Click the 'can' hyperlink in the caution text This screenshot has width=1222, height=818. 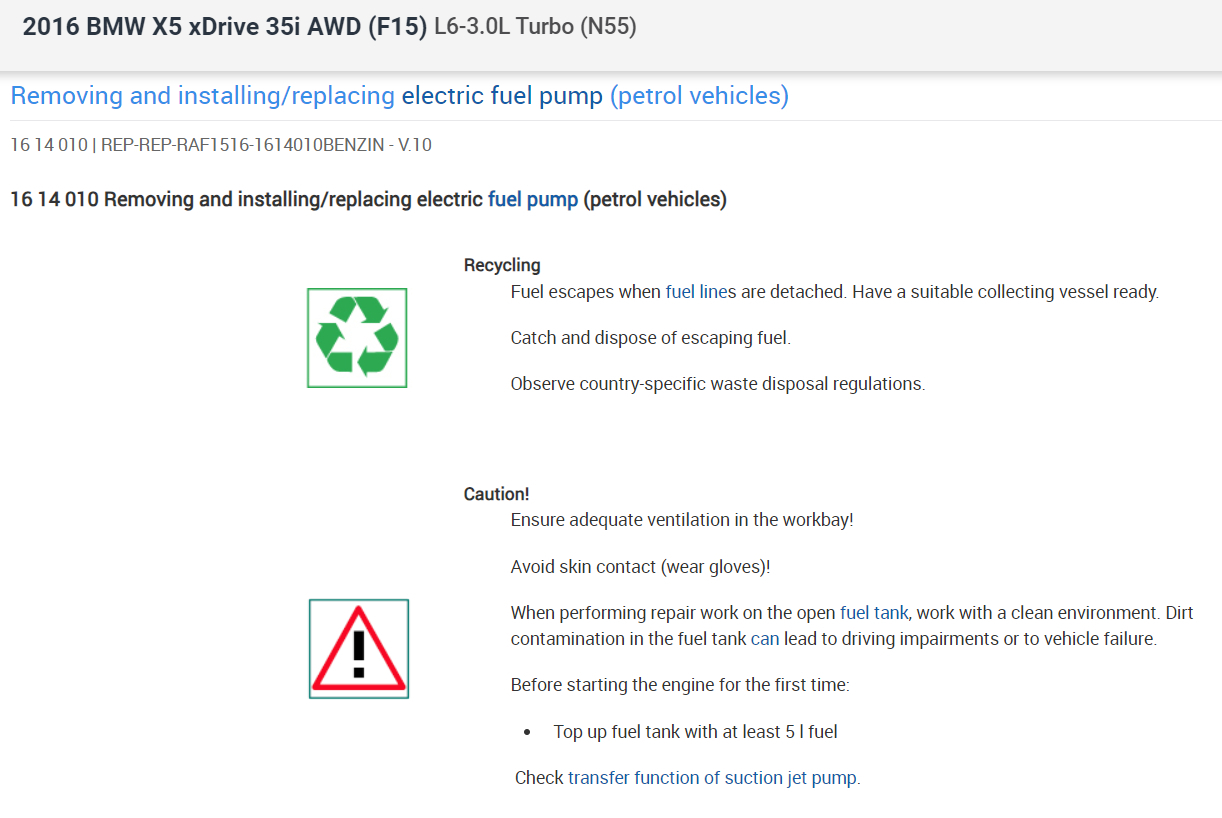[x=764, y=639]
